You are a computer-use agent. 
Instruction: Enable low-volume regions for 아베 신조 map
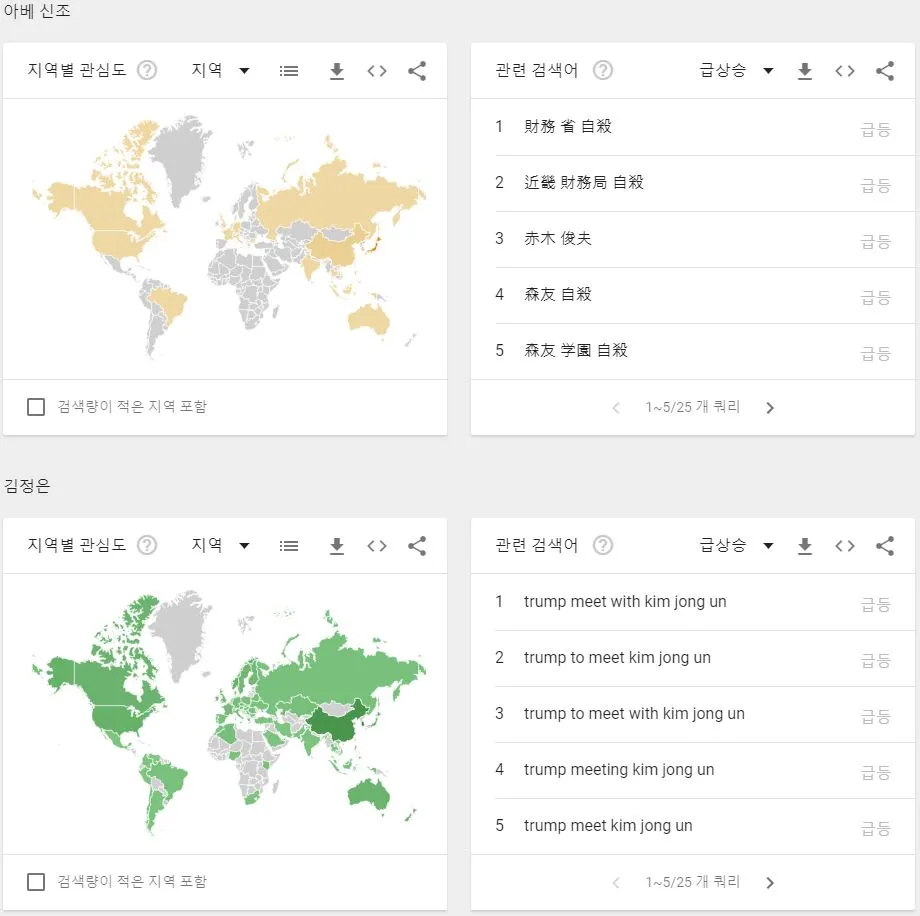tap(36, 407)
